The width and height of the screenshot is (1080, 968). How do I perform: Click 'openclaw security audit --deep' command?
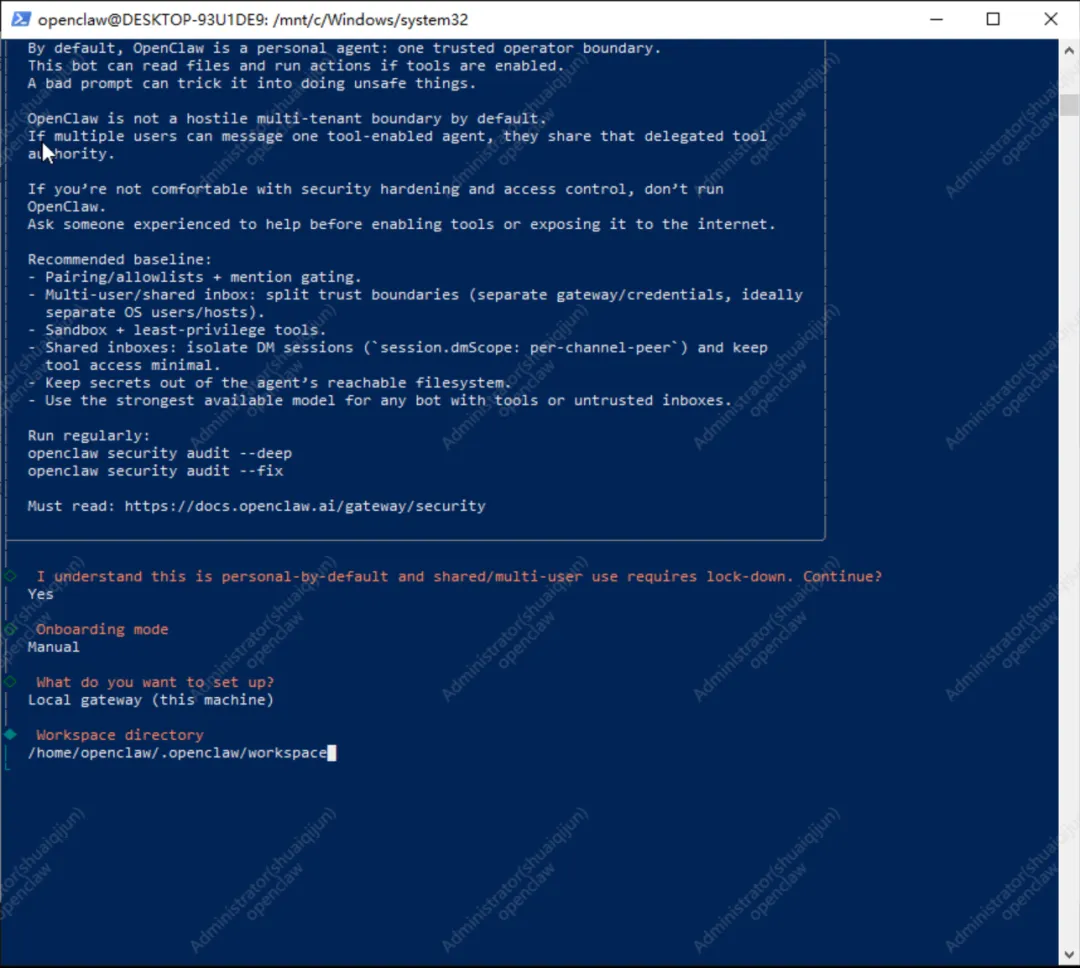point(160,453)
